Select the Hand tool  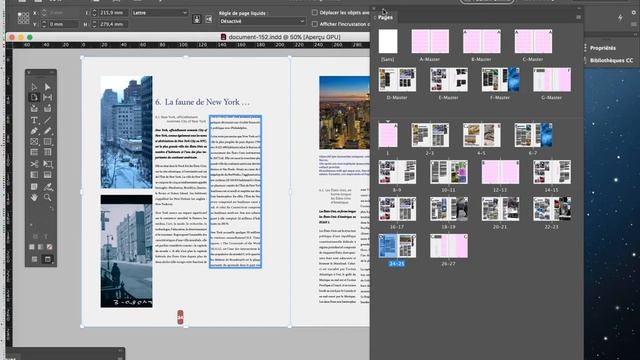[x=34, y=198]
